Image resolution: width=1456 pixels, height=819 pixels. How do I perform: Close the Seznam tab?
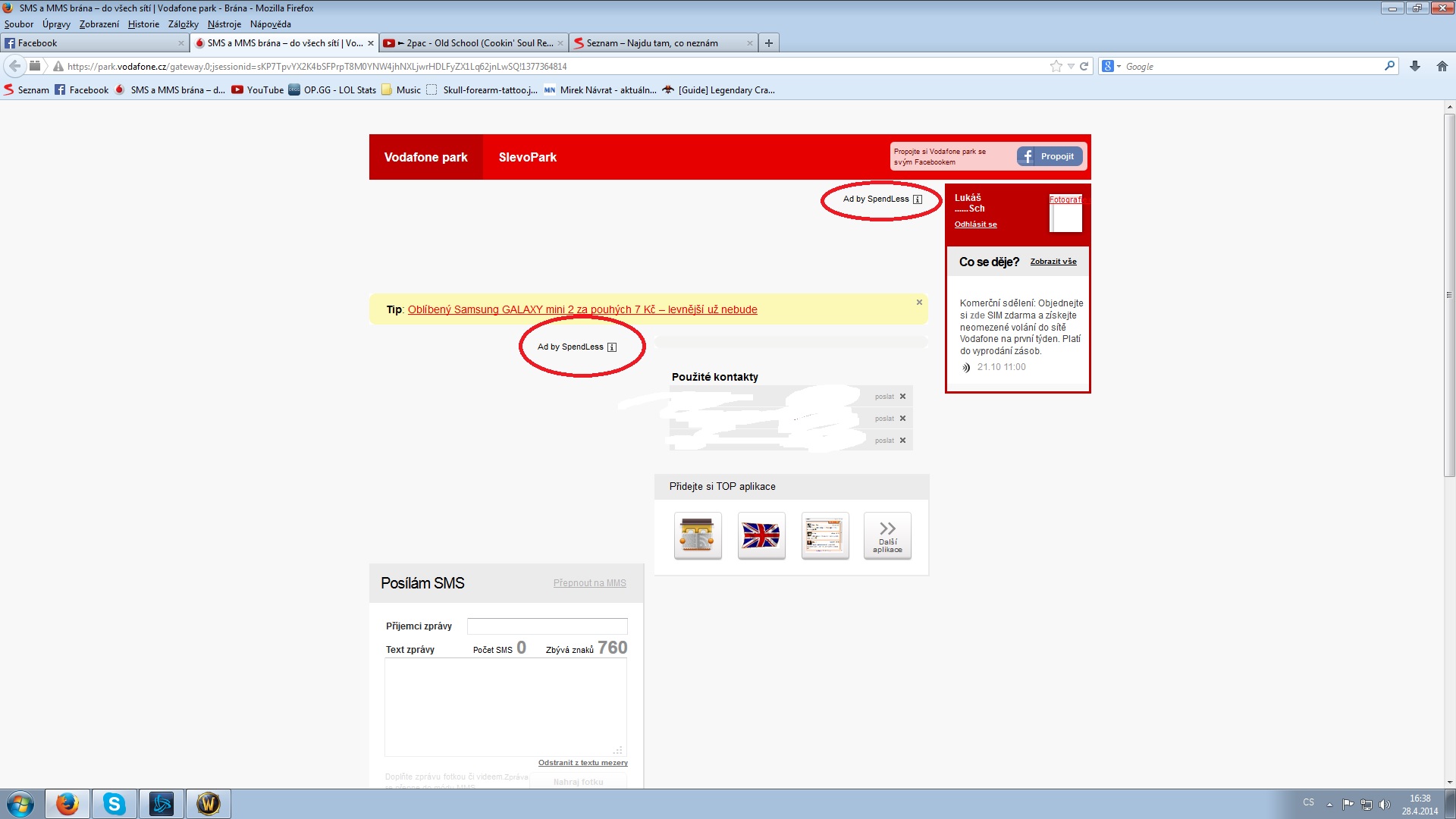pyautogui.click(x=750, y=43)
